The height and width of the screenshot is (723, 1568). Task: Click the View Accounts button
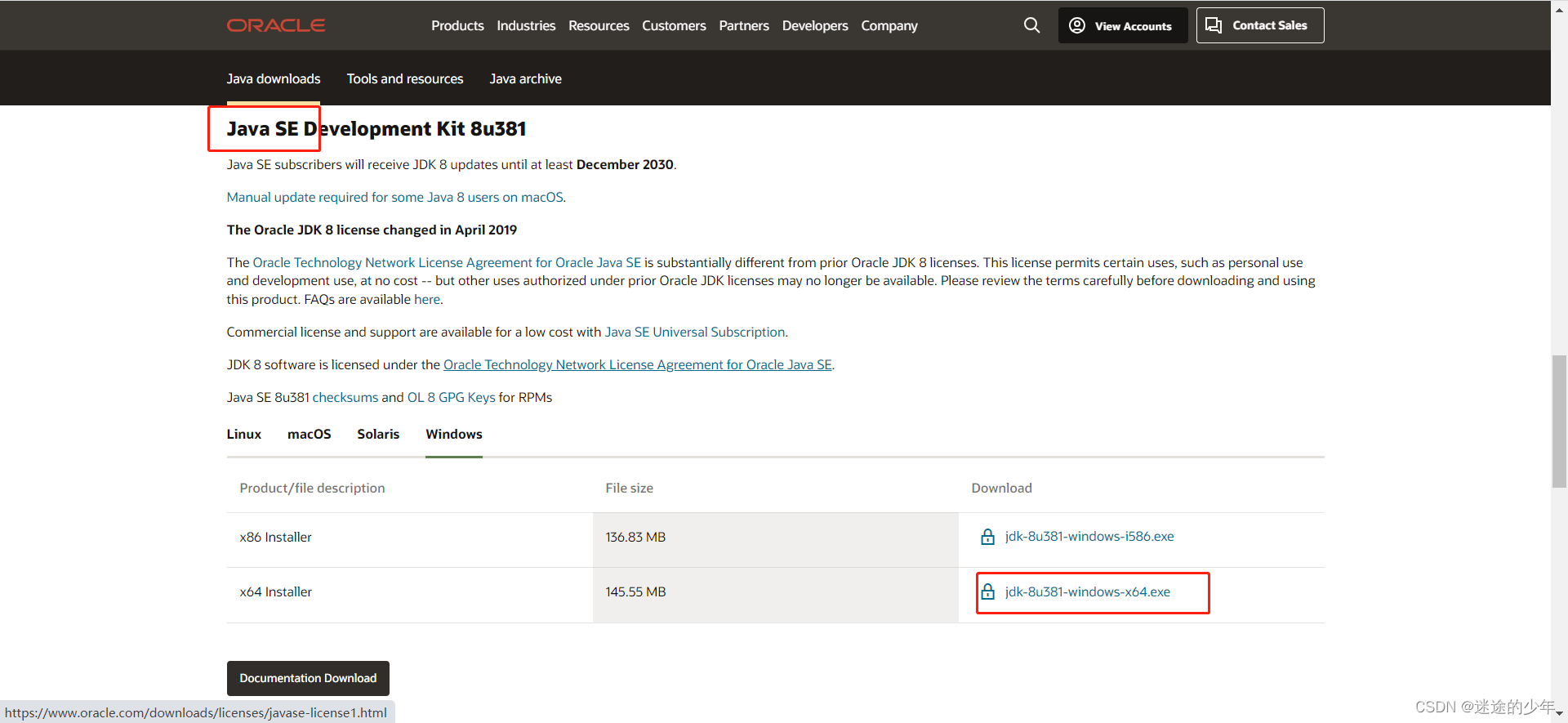(x=1123, y=25)
